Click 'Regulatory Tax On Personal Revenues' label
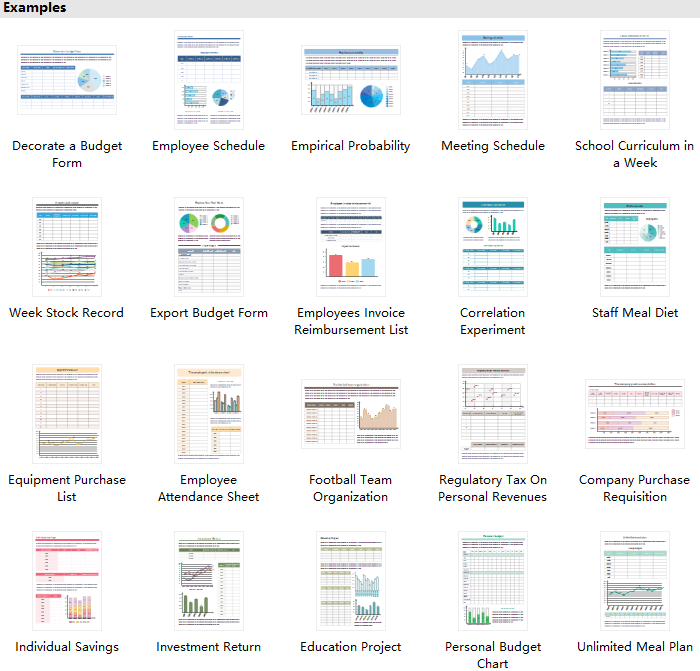The image size is (700, 671). coord(492,488)
